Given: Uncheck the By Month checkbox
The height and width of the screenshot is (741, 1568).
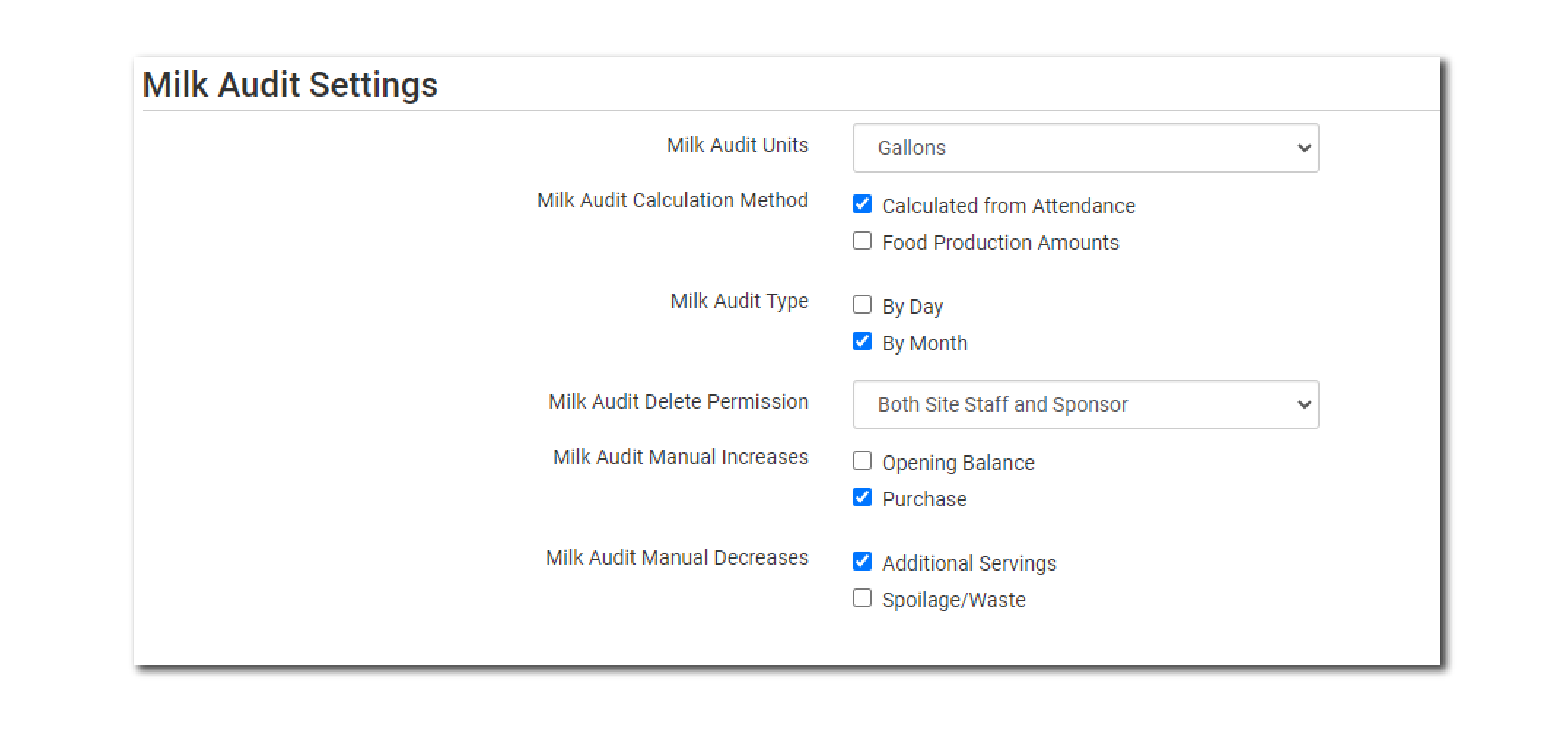Looking at the screenshot, I should (x=862, y=342).
